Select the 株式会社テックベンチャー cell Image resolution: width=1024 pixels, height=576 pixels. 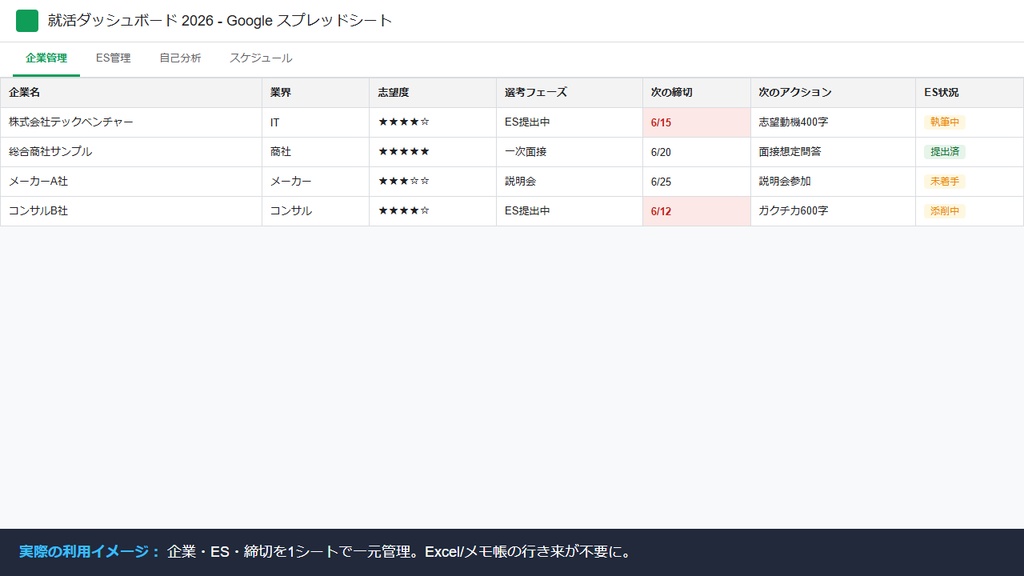(x=131, y=122)
